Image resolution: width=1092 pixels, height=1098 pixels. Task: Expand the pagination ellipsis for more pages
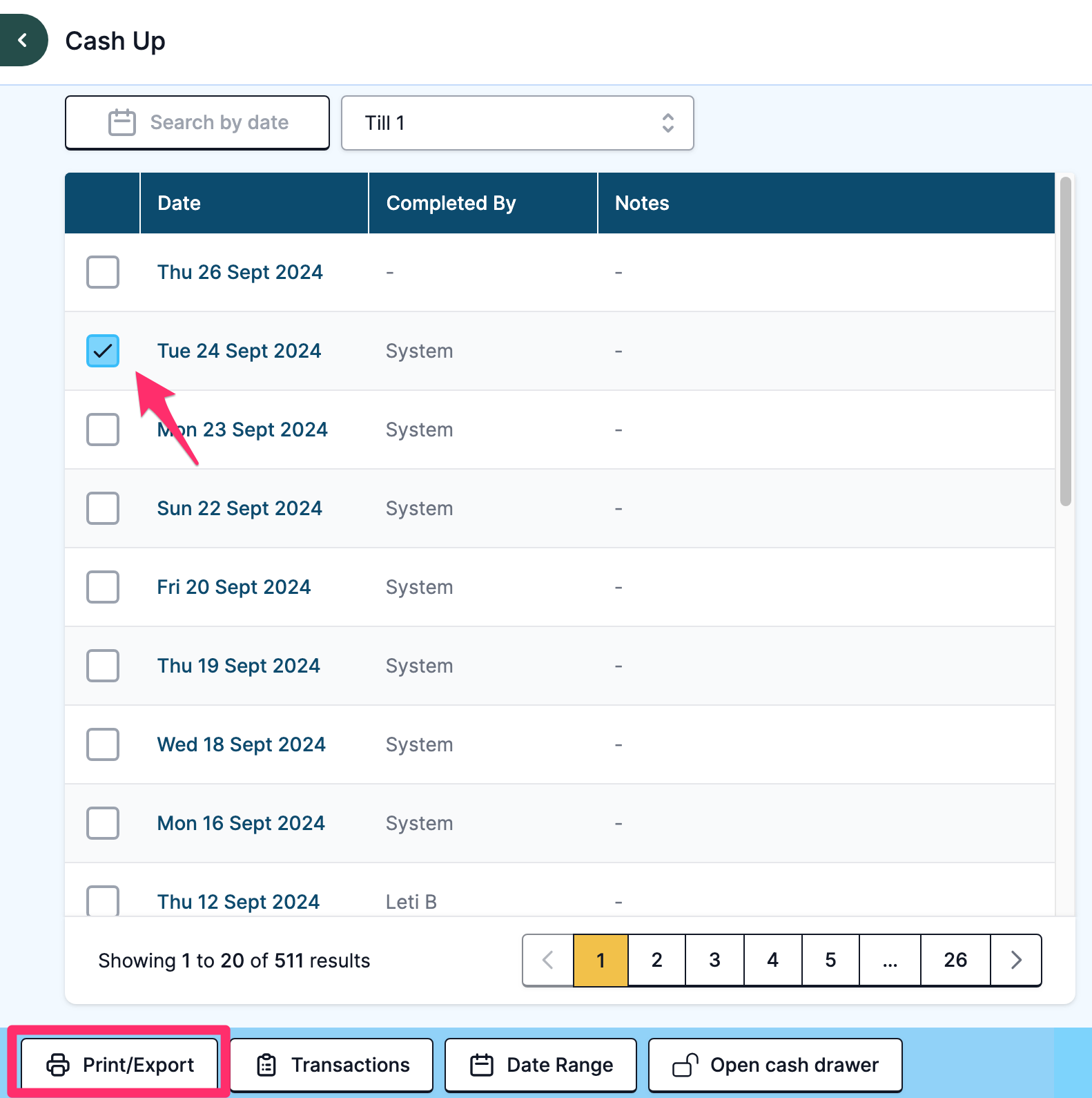pos(890,960)
